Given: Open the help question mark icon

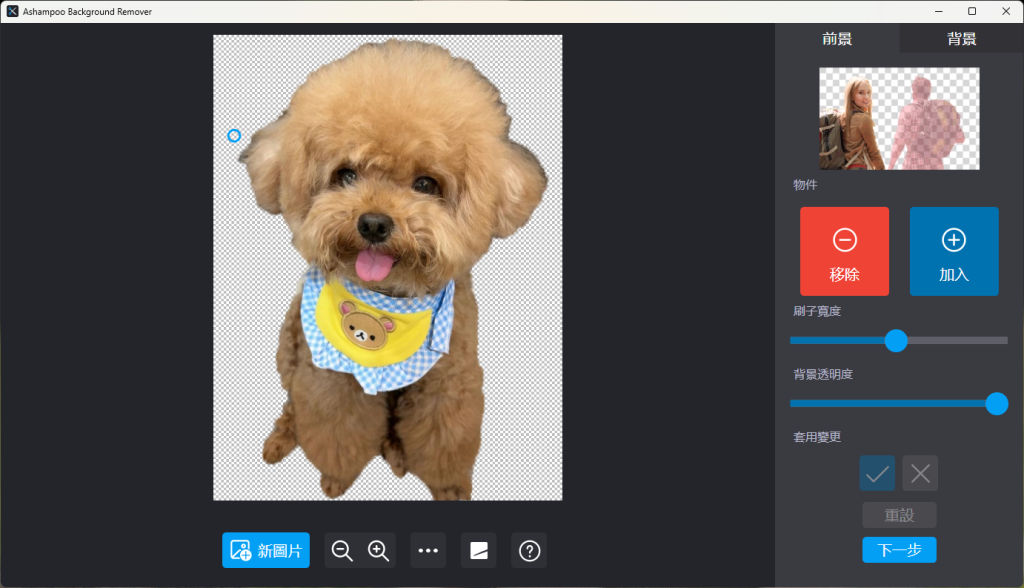Looking at the screenshot, I should 529,551.
